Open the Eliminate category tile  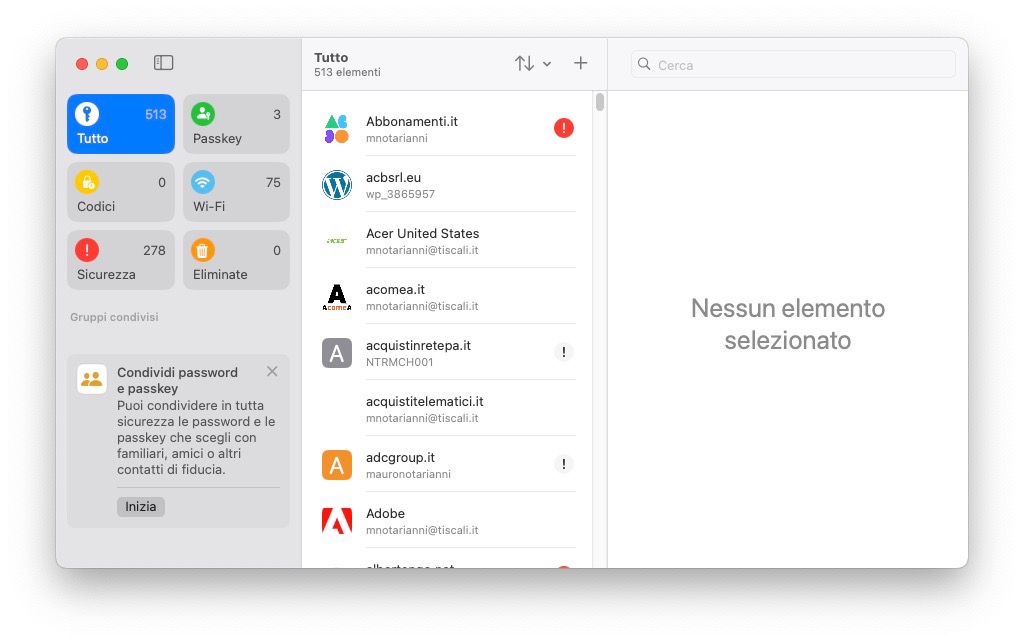pos(236,260)
